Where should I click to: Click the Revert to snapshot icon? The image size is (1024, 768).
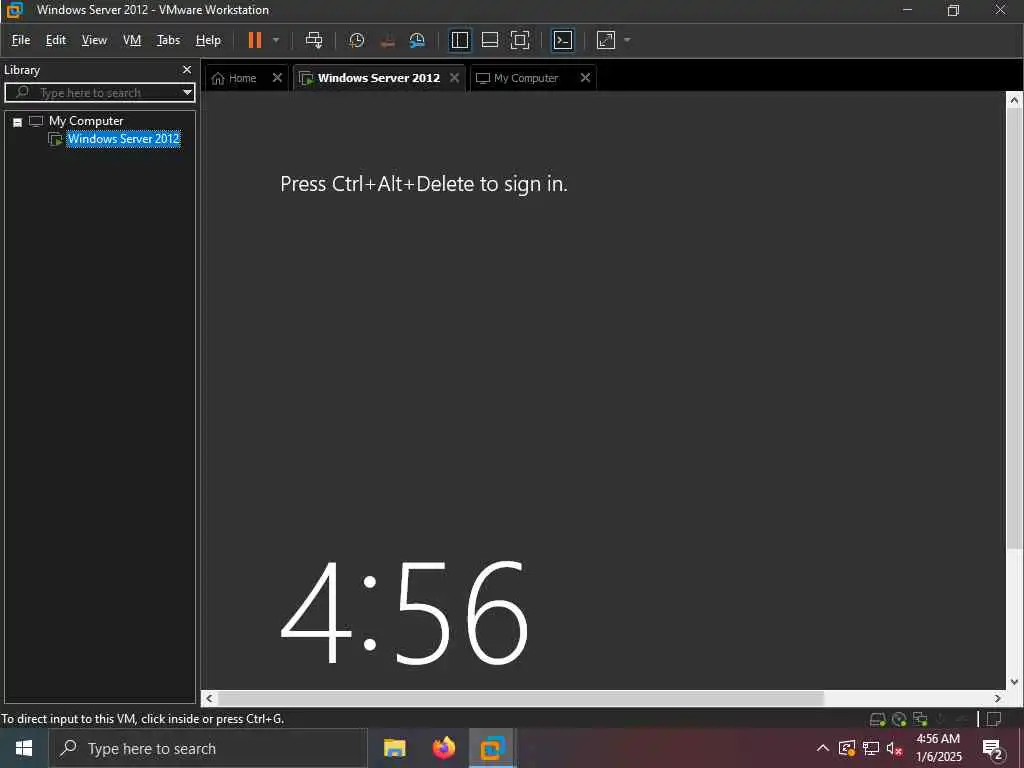(387, 40)
